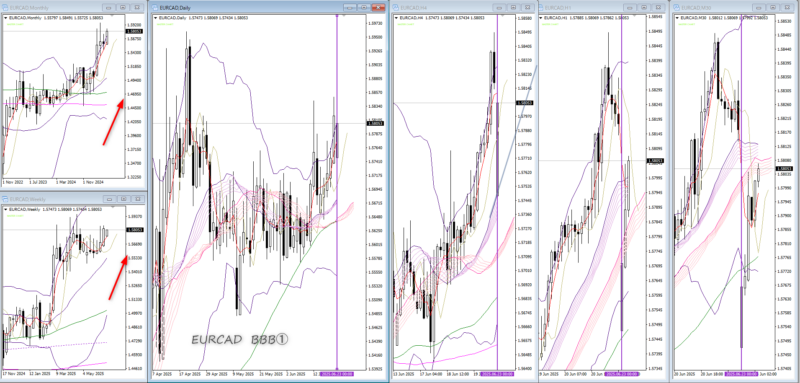This screenshot has width=800, height=383.
Task: Maximize the EURCAD,Daily chart window
Action: click(x=364, y=8)
